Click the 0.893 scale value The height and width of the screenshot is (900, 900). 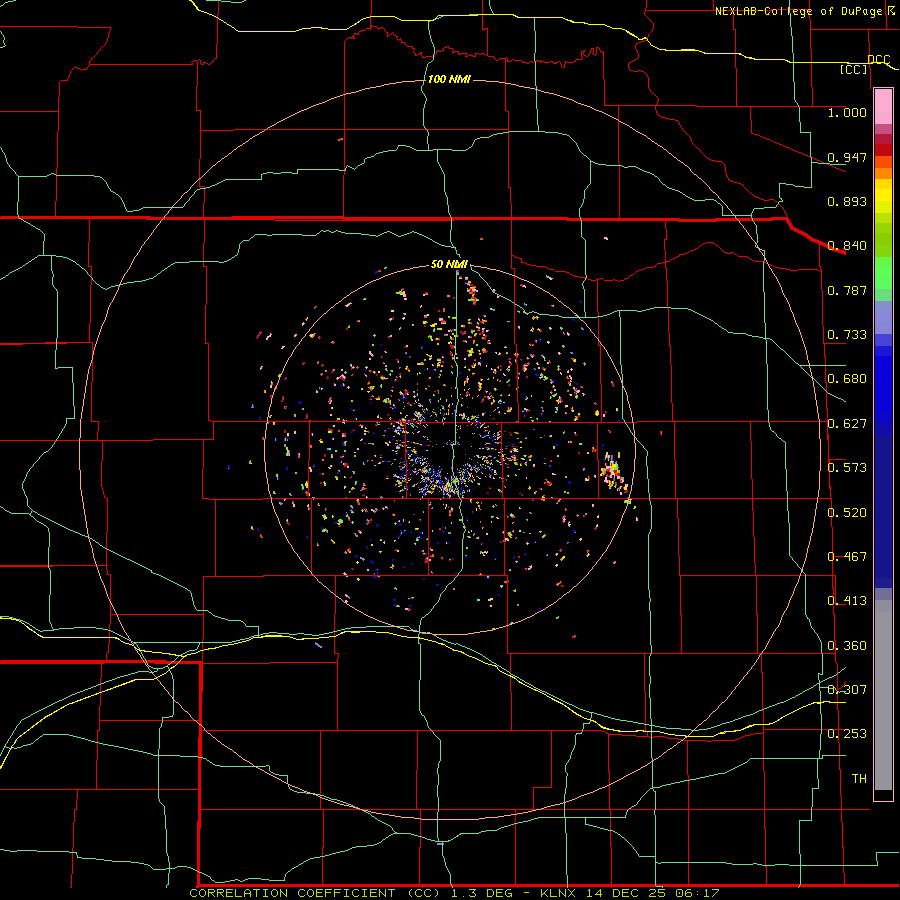(847, 201)
